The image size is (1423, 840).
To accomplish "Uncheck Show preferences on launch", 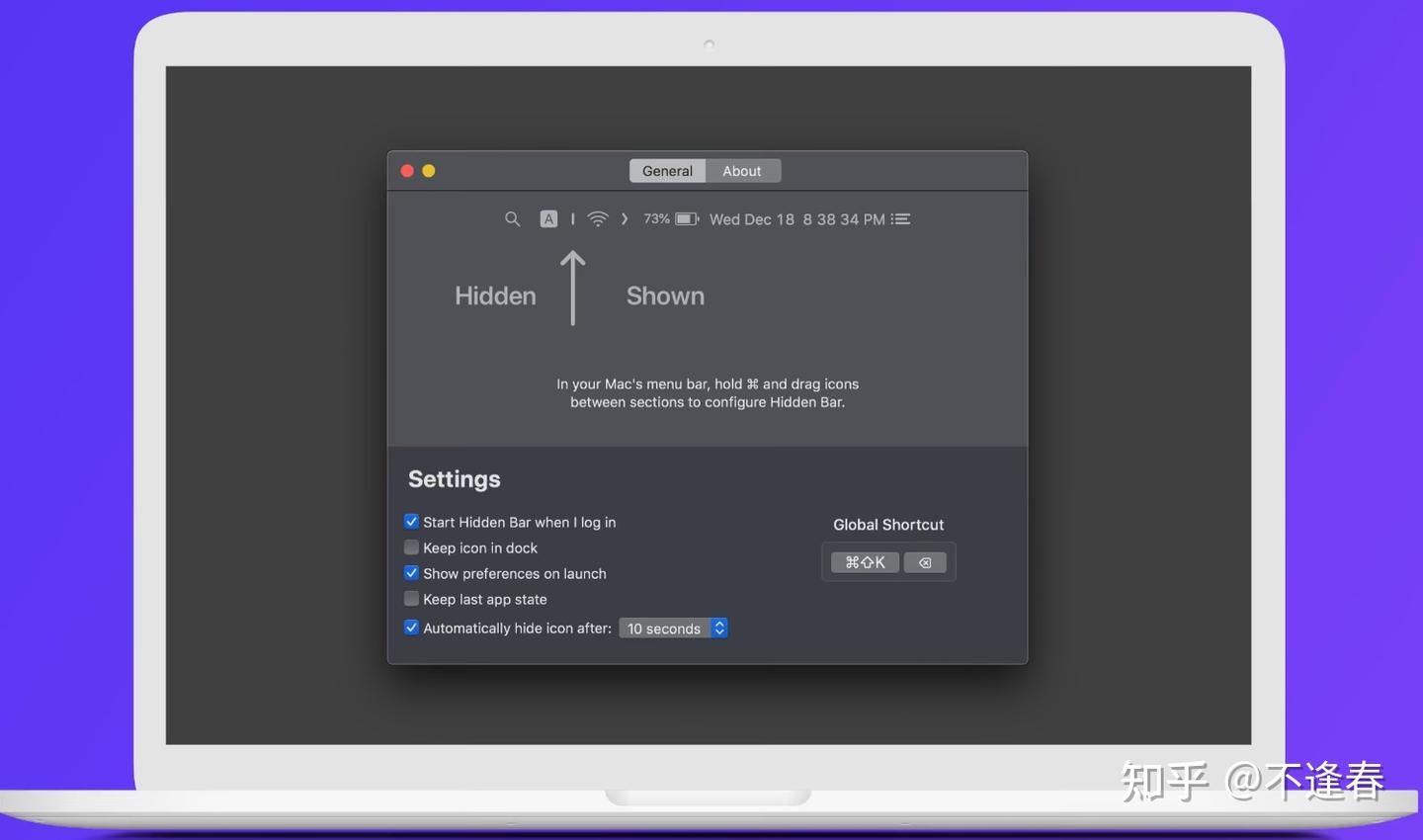I will 411,572.
